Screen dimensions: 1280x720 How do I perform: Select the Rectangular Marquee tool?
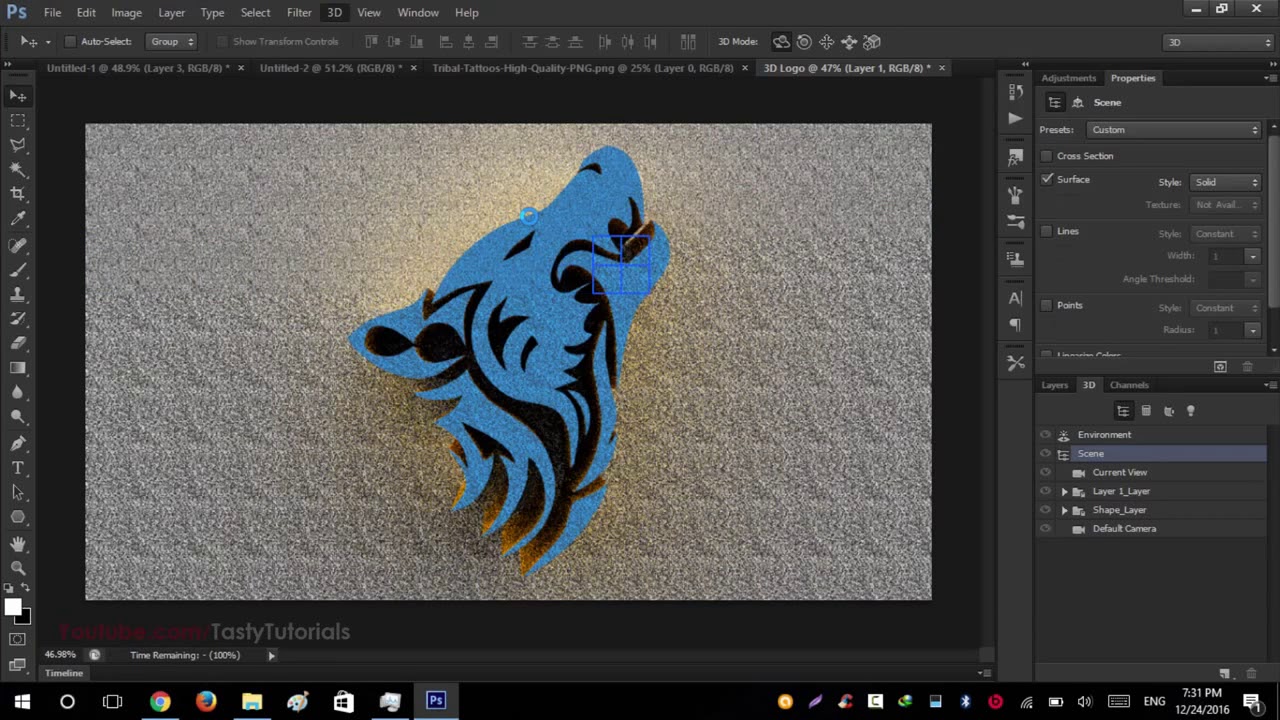tap(18, 120)
